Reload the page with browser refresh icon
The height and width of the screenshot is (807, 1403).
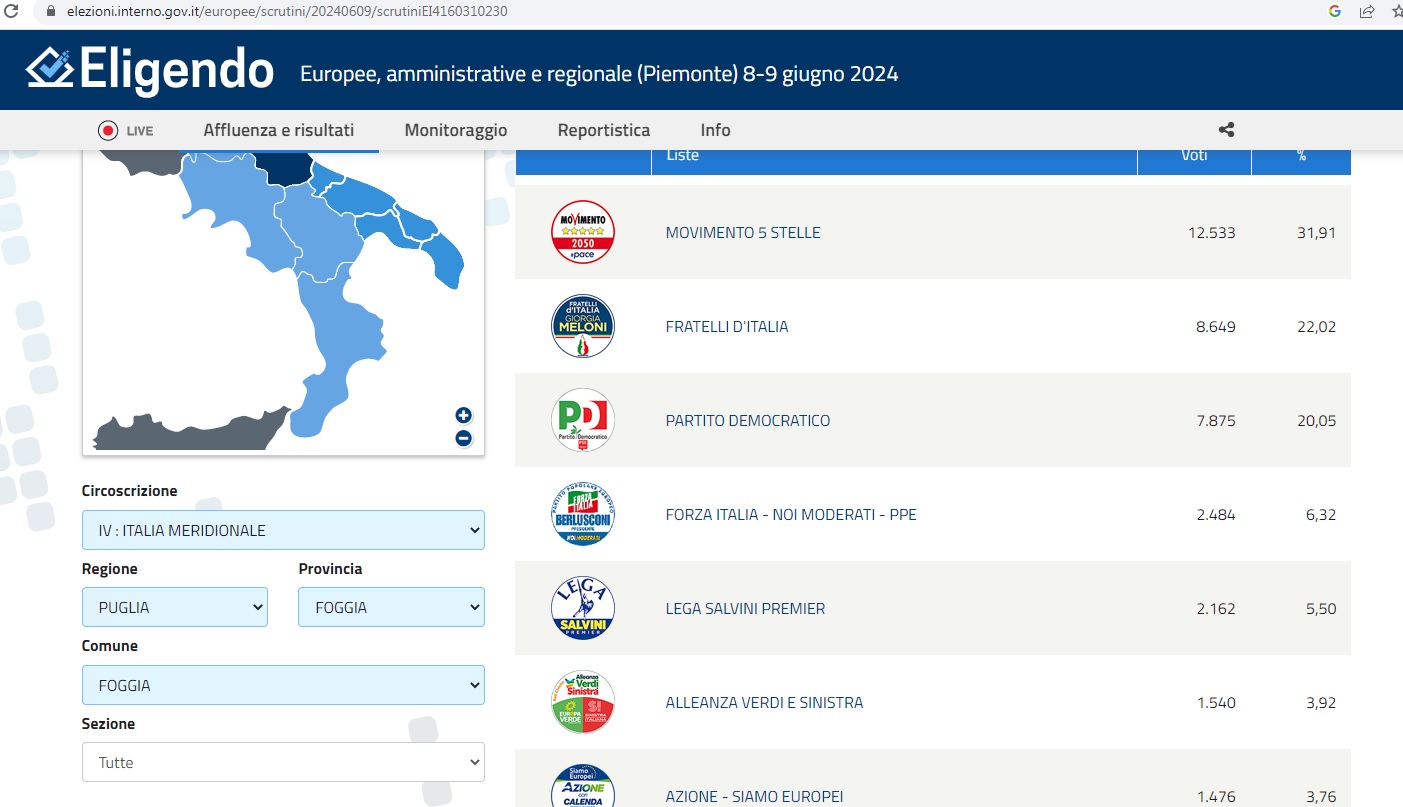(x=12, y=11)
